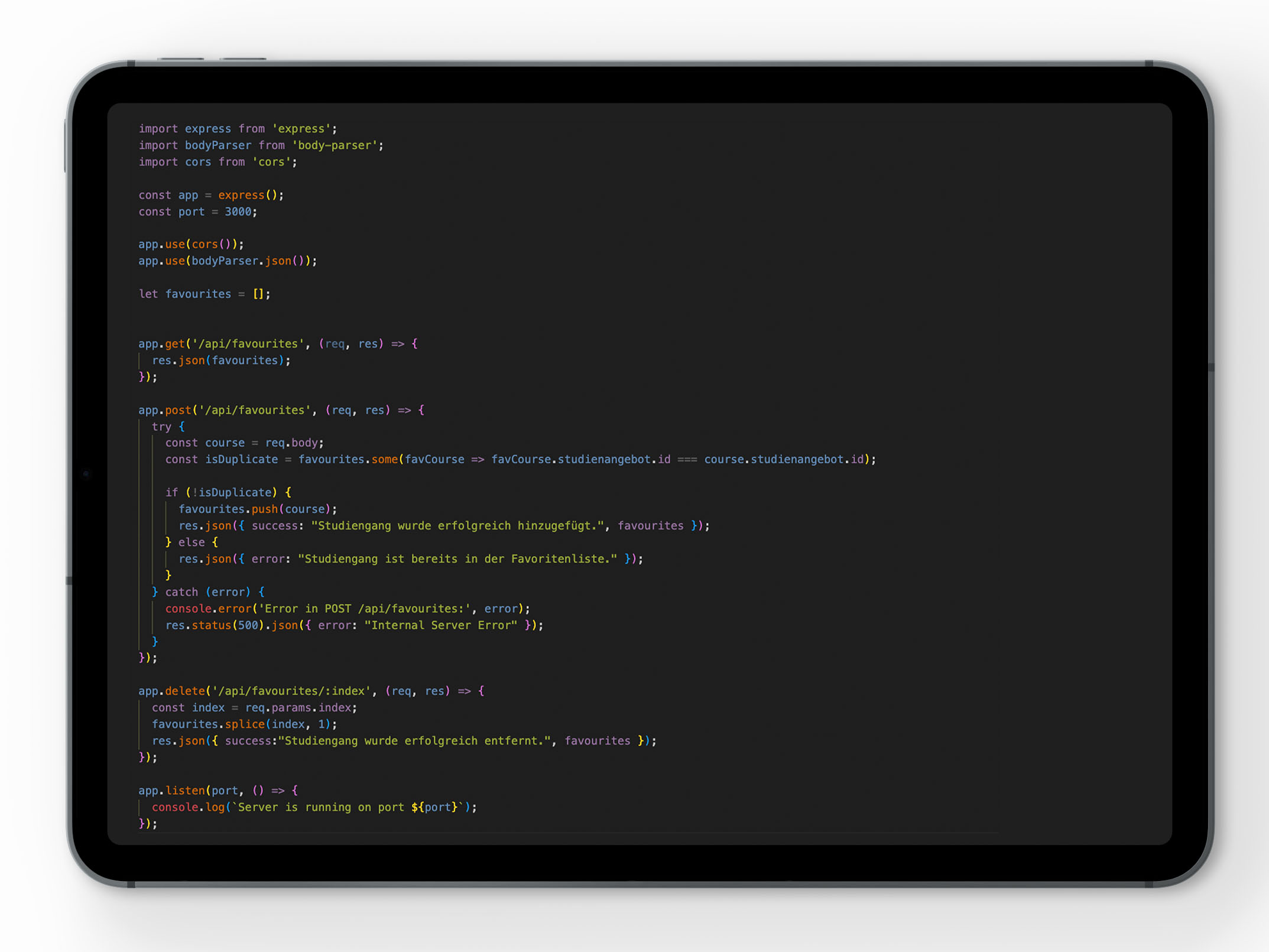Click the else keyword
Screen dimensions: 1269x952
191,542
